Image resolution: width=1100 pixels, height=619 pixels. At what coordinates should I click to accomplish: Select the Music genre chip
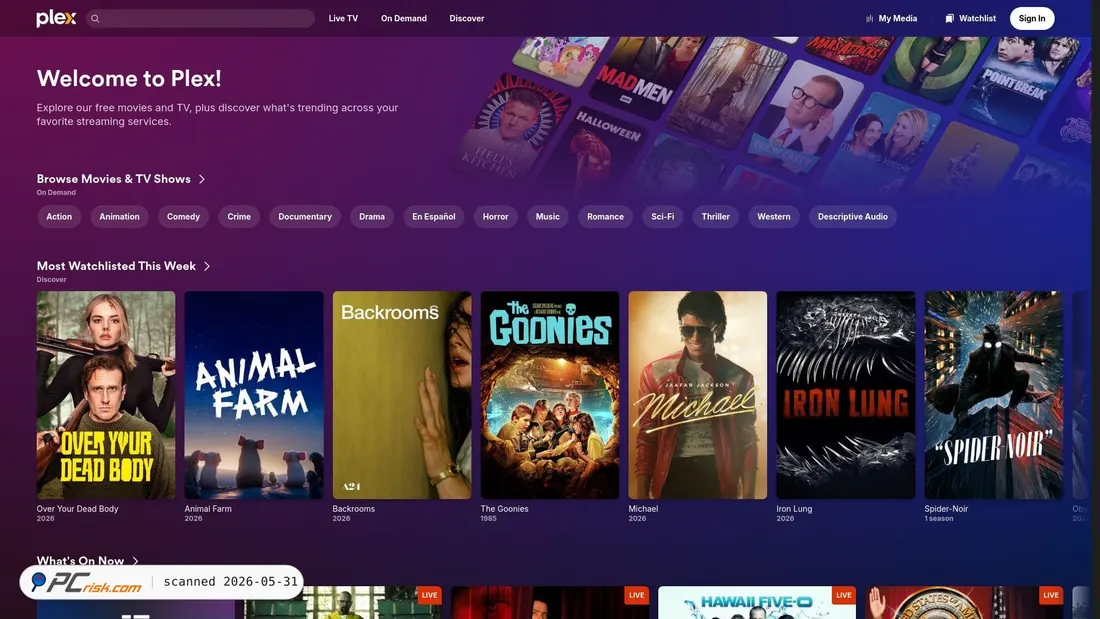point(548,217)
